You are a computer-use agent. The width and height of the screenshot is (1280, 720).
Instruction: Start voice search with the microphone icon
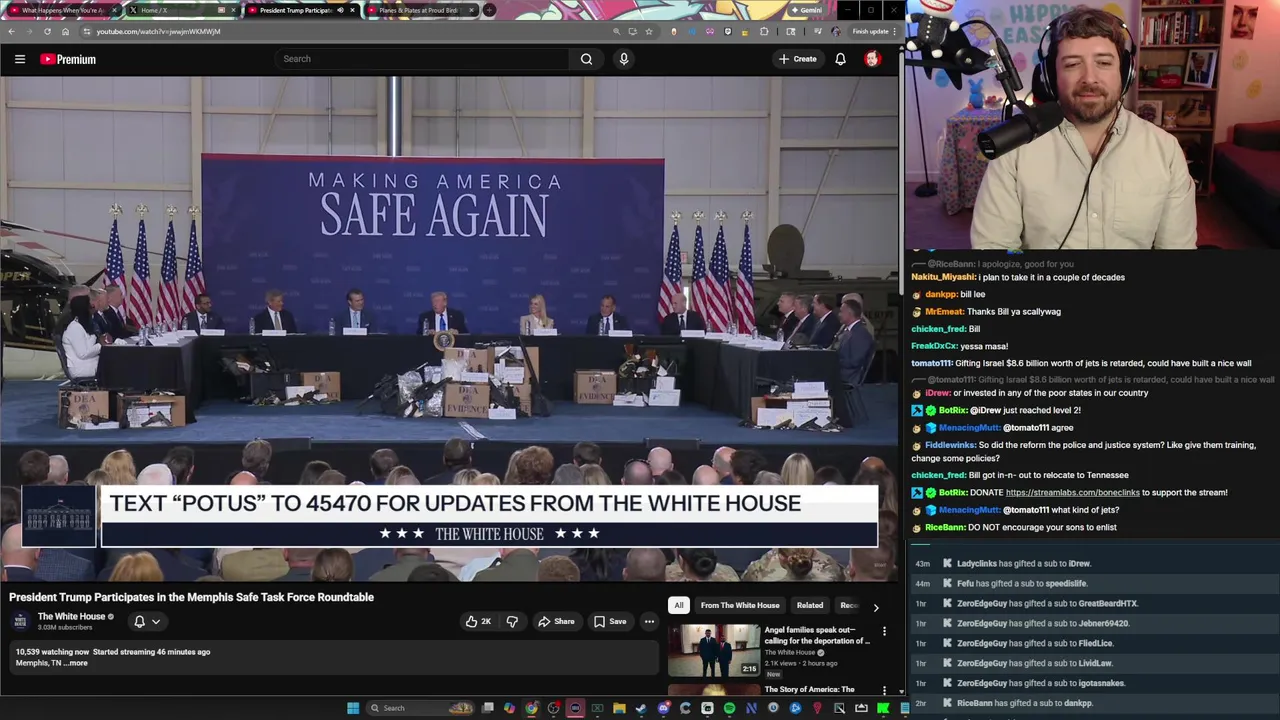pyautogui.click(x=624, y=59)
